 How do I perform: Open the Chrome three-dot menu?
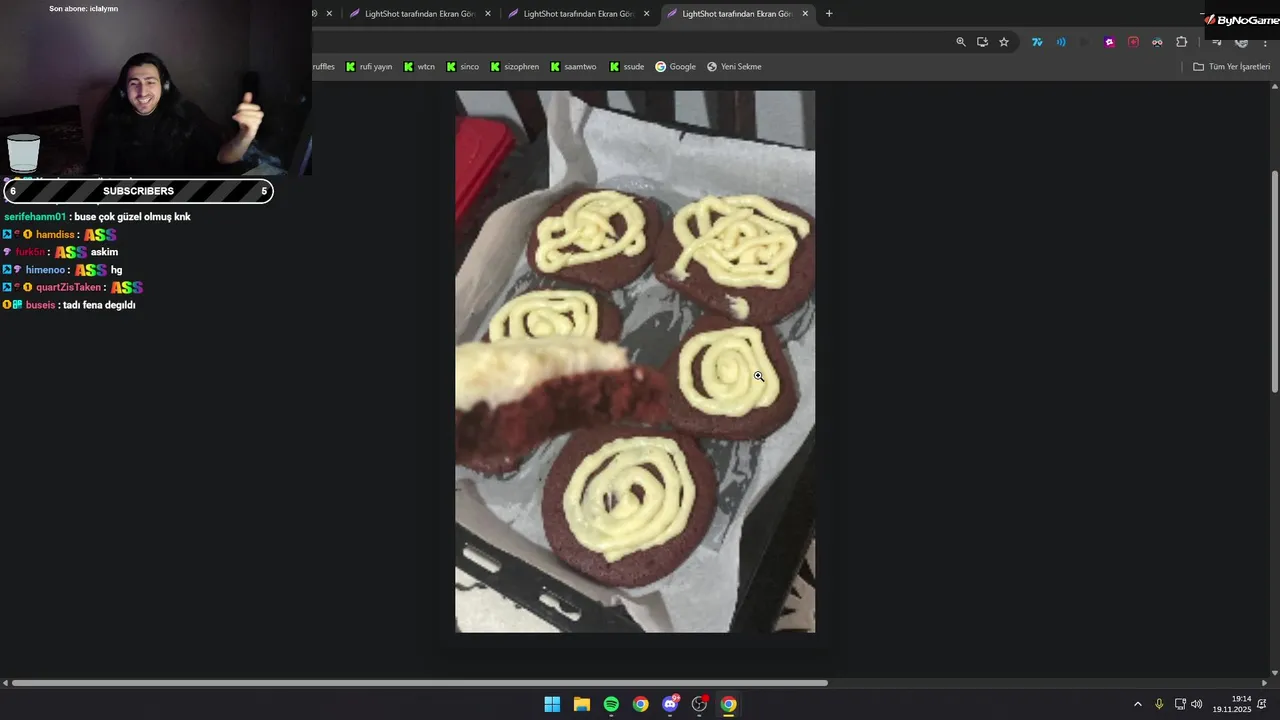(1265, 42)
